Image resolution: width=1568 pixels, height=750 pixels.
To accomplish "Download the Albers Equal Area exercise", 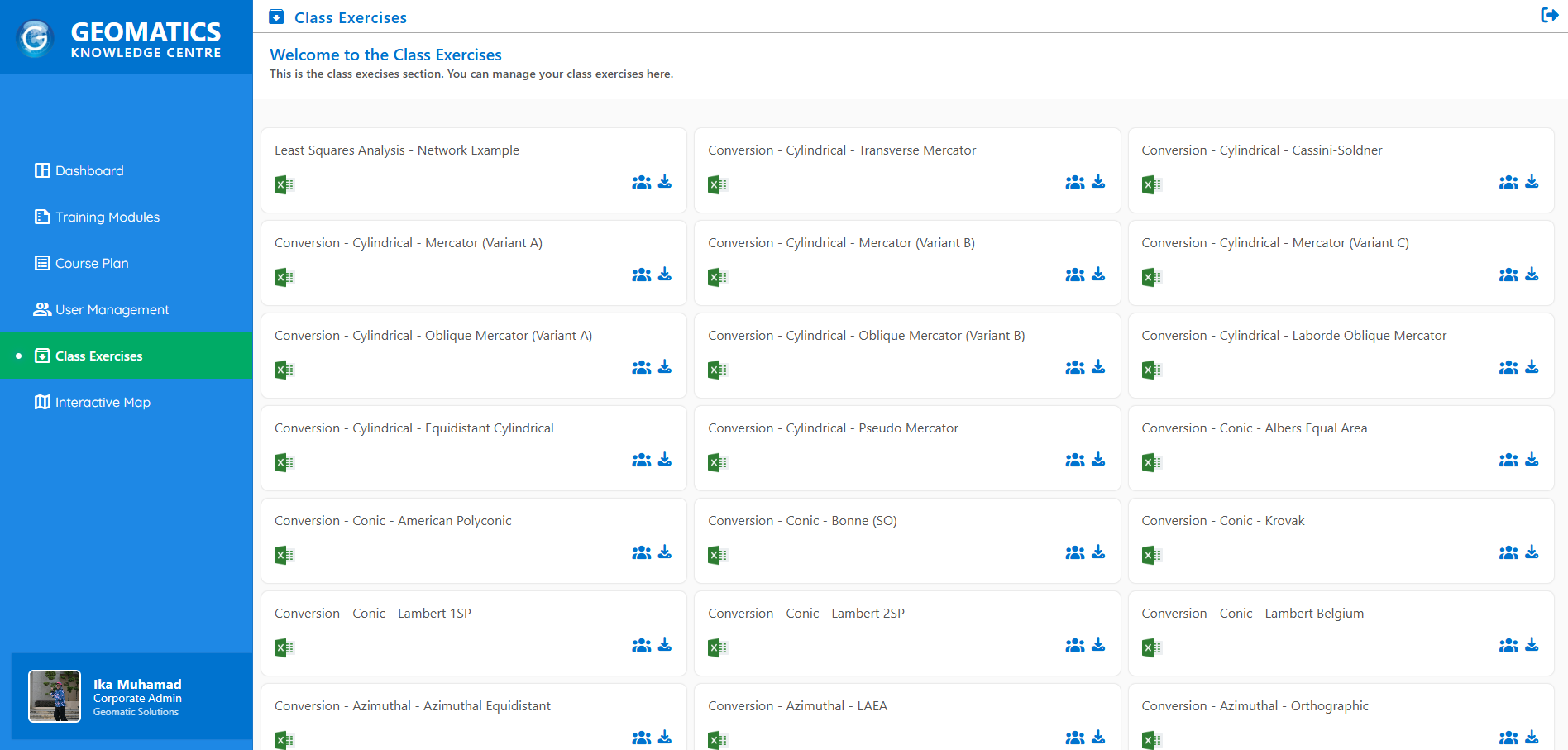I will click(x=1532, y=460).
